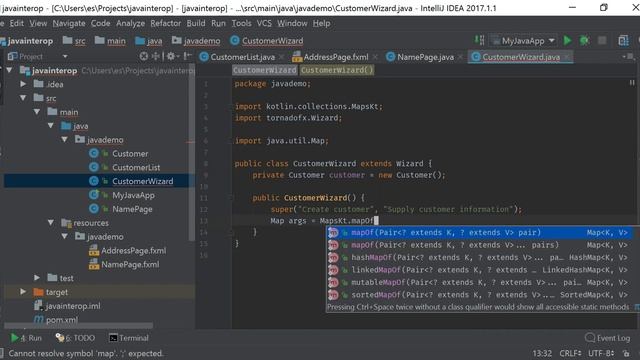Viewport: 640px width, 360px height.
Task: Click the editor analysis status icon
Action: click(x=632, y=83)
